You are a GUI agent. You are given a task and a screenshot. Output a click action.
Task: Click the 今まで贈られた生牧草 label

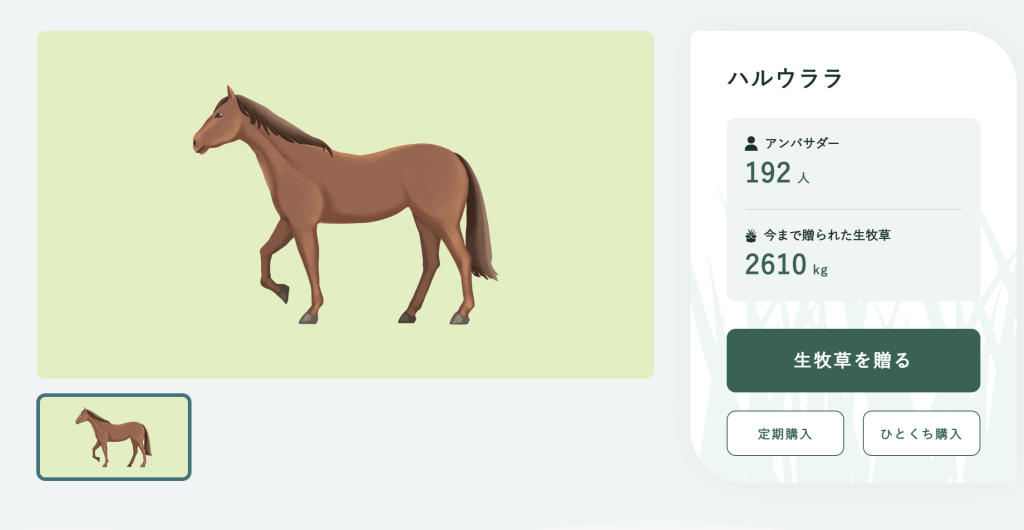(827, 236)
